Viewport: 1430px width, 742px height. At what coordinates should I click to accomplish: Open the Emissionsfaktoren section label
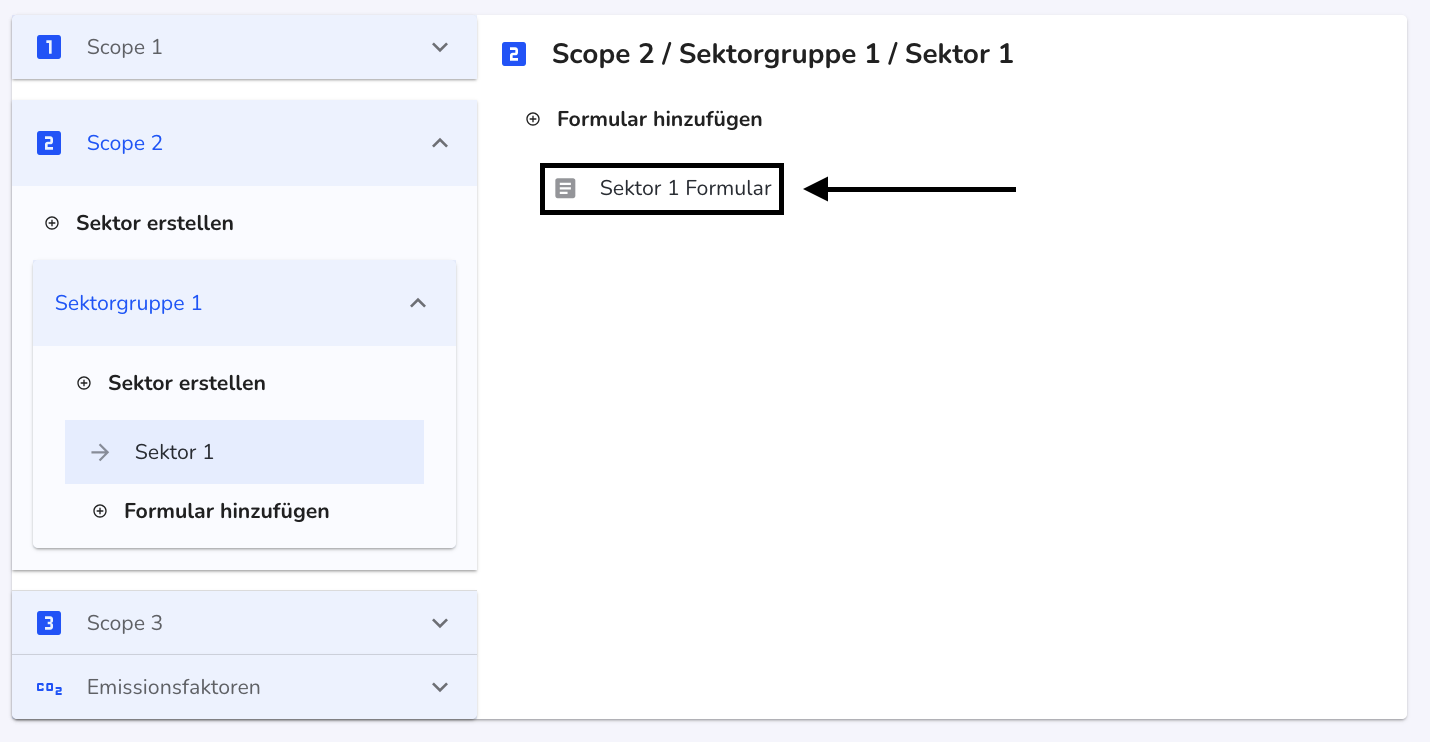(173, 687)
